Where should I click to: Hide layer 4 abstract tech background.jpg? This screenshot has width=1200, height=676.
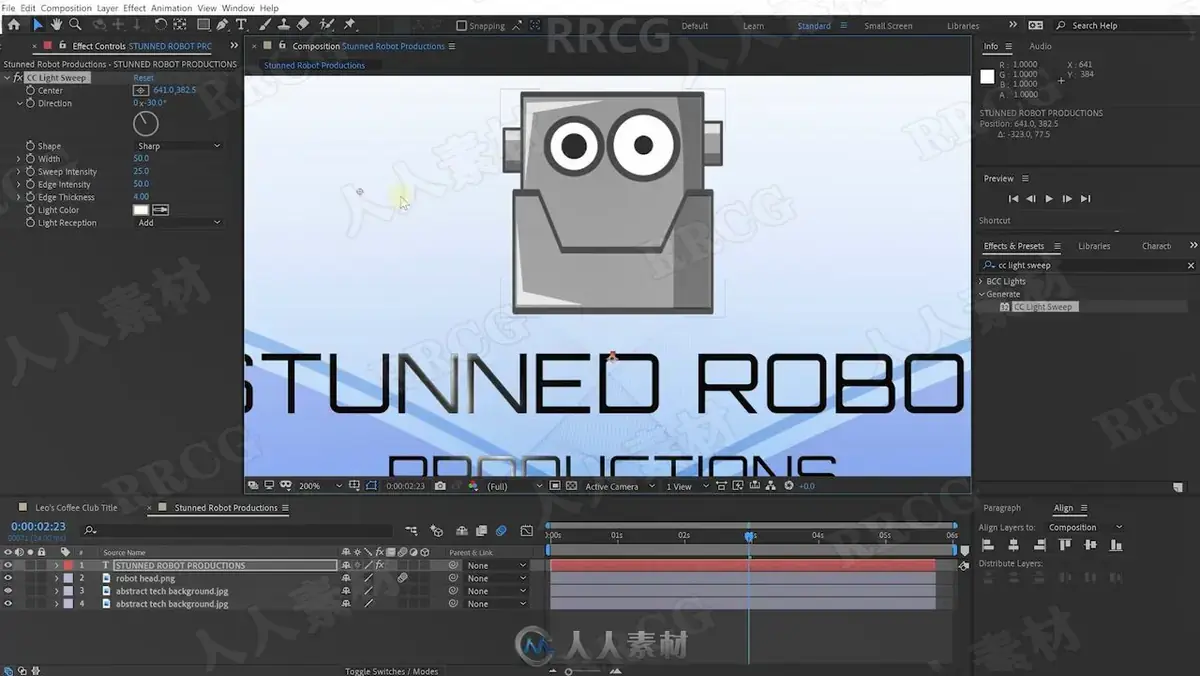tap(8, 604)
